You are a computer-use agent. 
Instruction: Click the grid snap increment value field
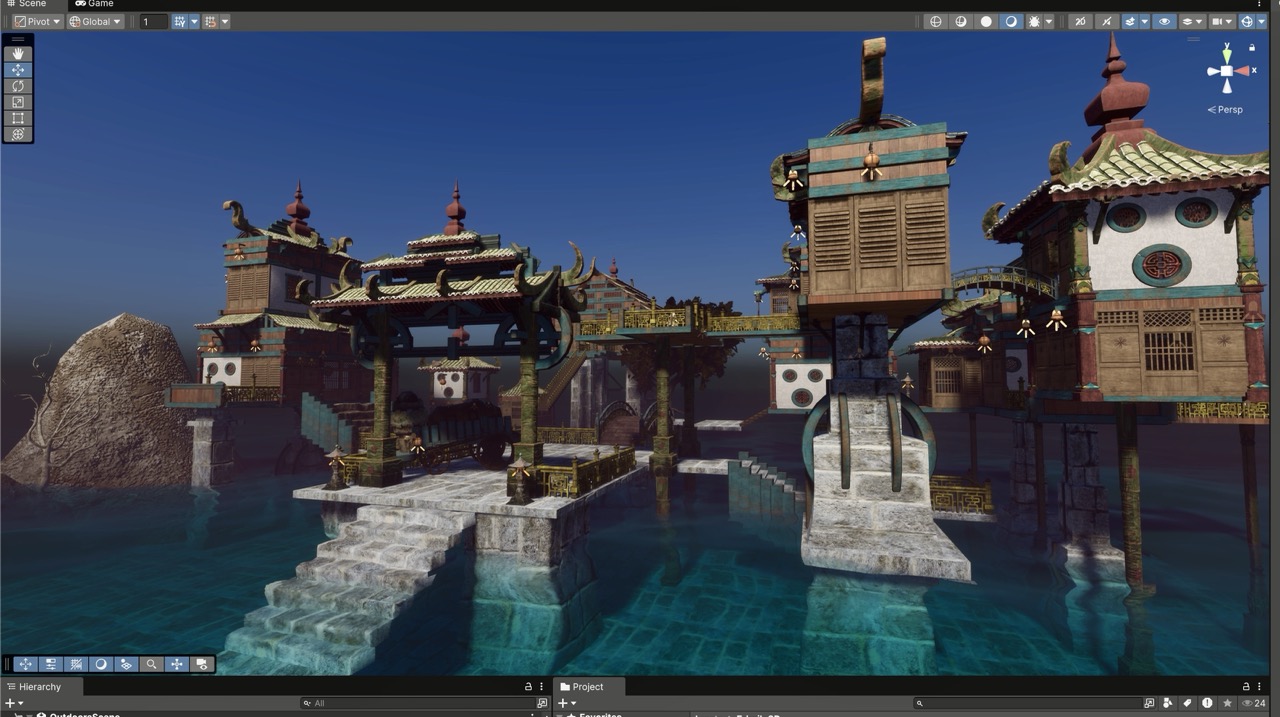point(153,21)
